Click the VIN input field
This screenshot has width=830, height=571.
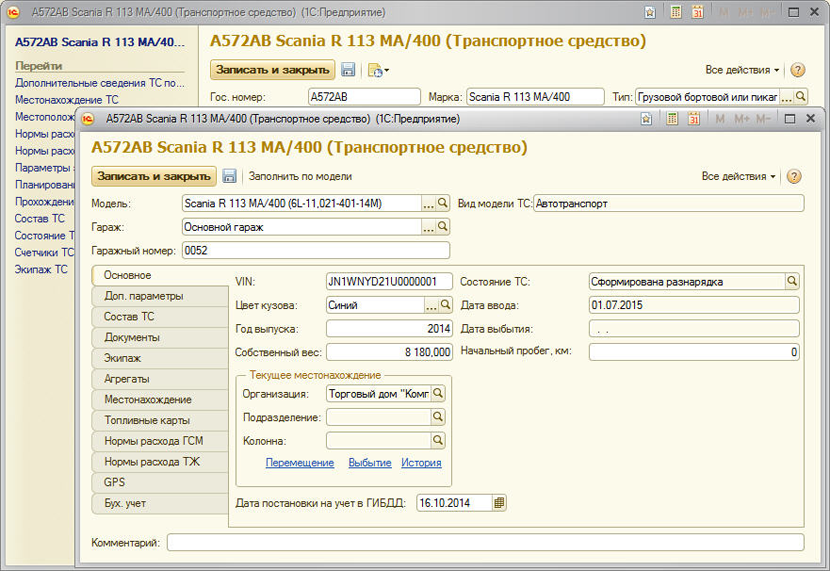pos(389,282)
